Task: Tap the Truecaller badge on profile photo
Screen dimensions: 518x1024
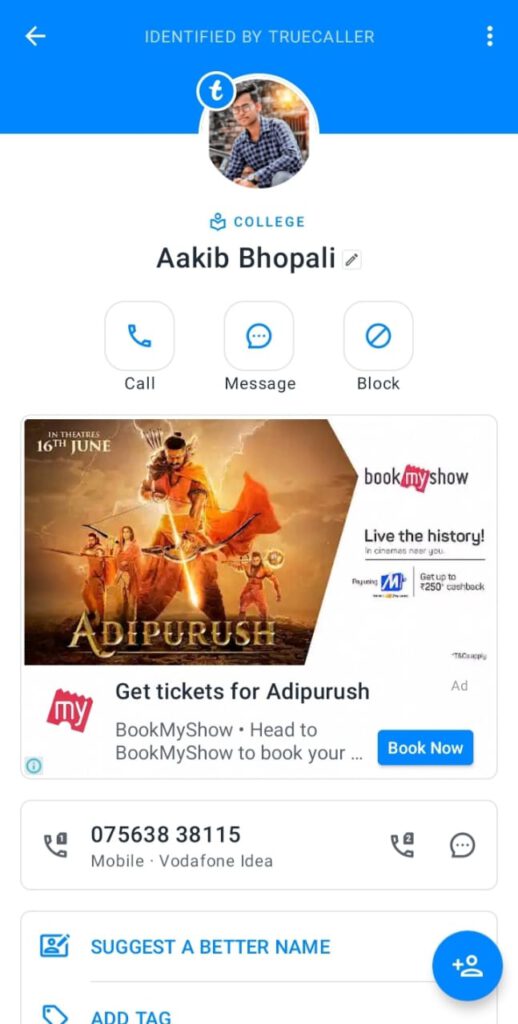Action: [x=216, y=91]
